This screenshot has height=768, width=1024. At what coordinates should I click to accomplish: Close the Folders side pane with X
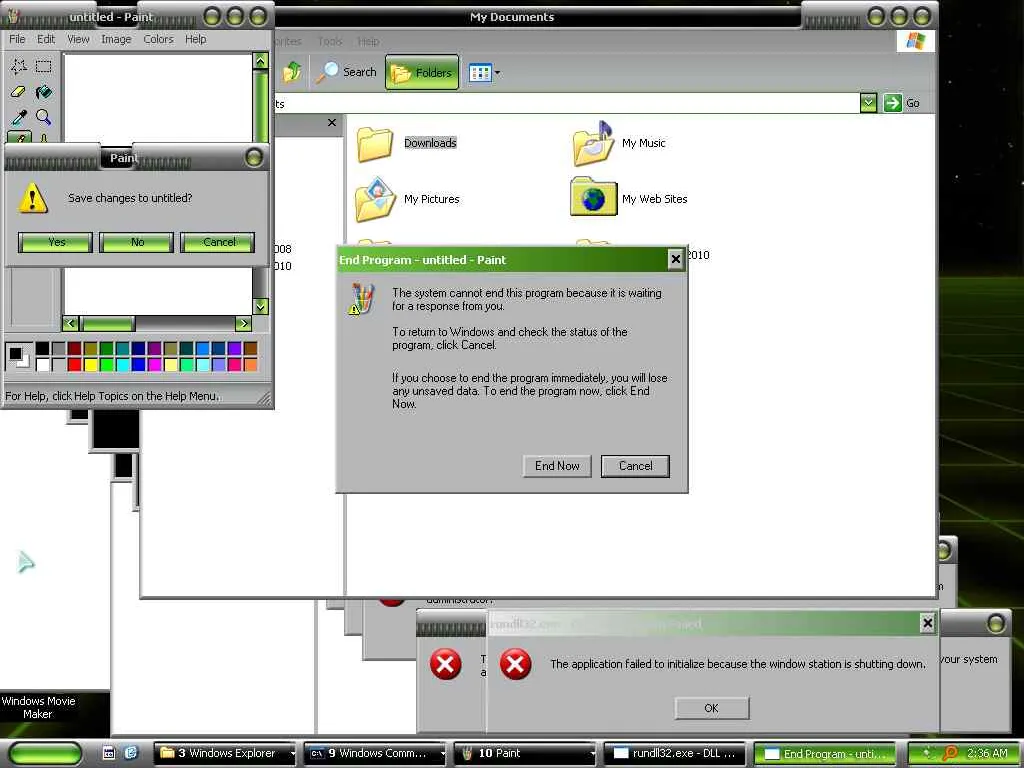332,122
